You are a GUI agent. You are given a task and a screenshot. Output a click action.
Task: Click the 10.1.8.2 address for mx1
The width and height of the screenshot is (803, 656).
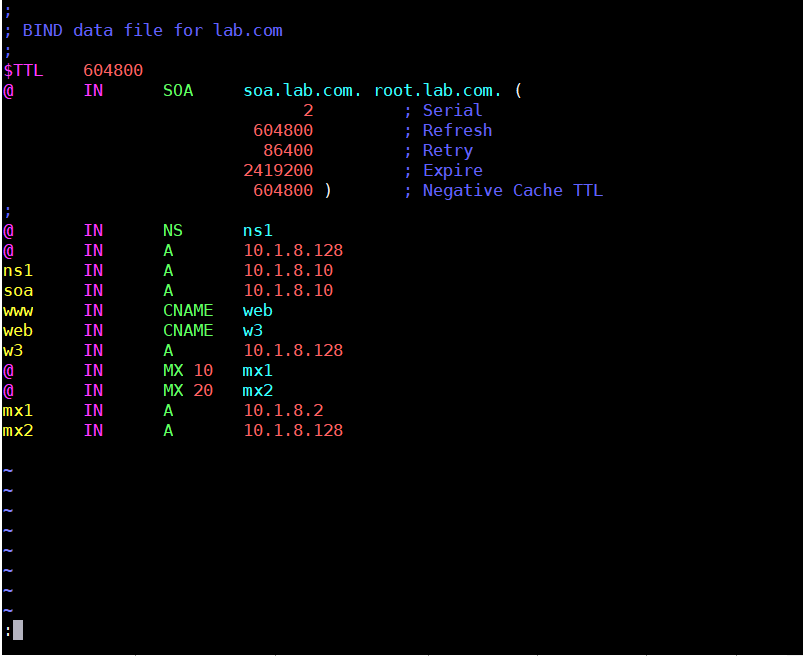point(283,410)
